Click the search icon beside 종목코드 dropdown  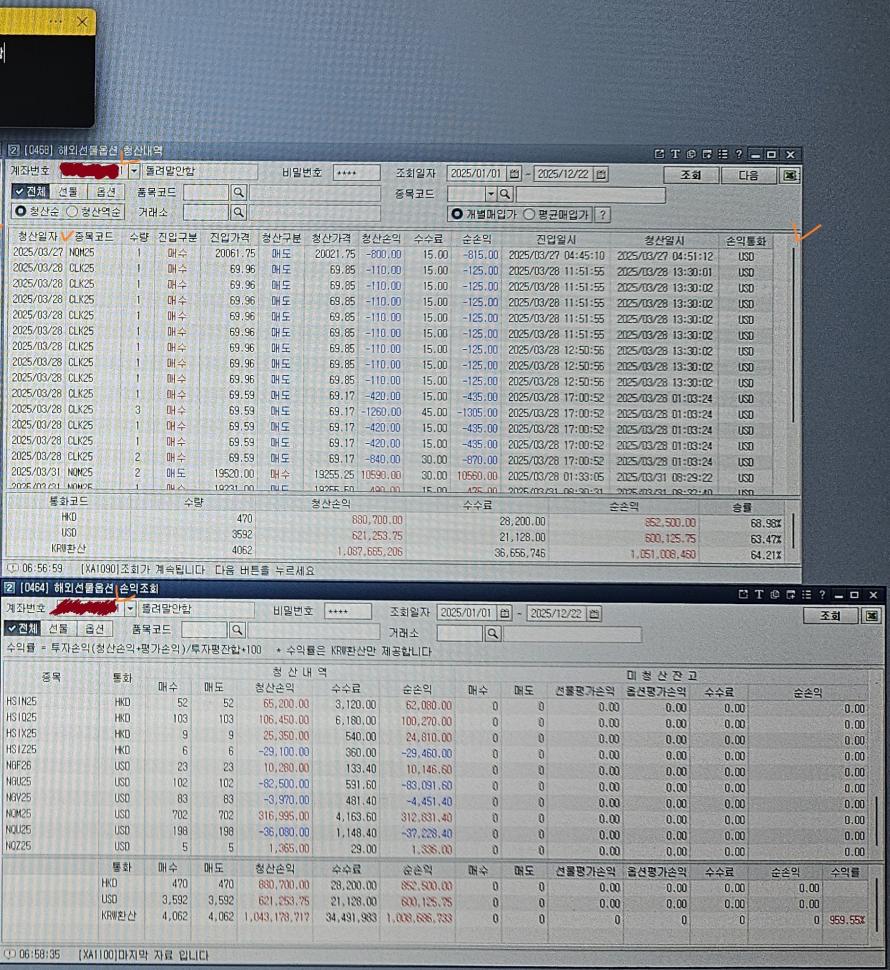(506, 194)
